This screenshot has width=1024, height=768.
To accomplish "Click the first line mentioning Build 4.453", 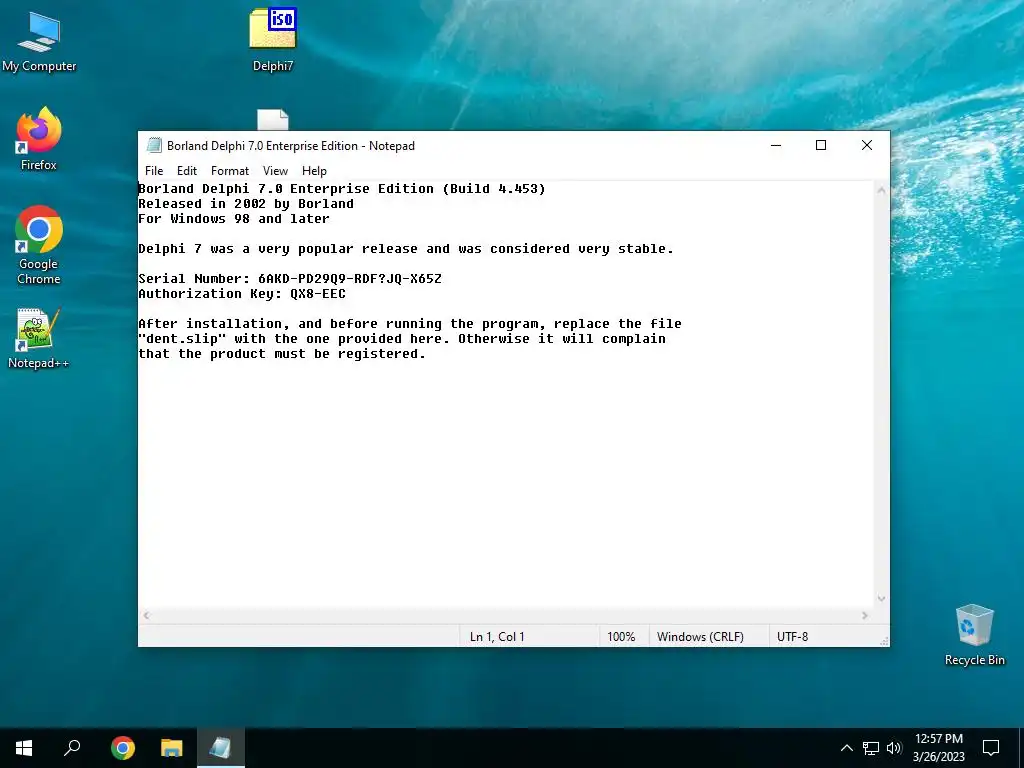I will (342, 189).
